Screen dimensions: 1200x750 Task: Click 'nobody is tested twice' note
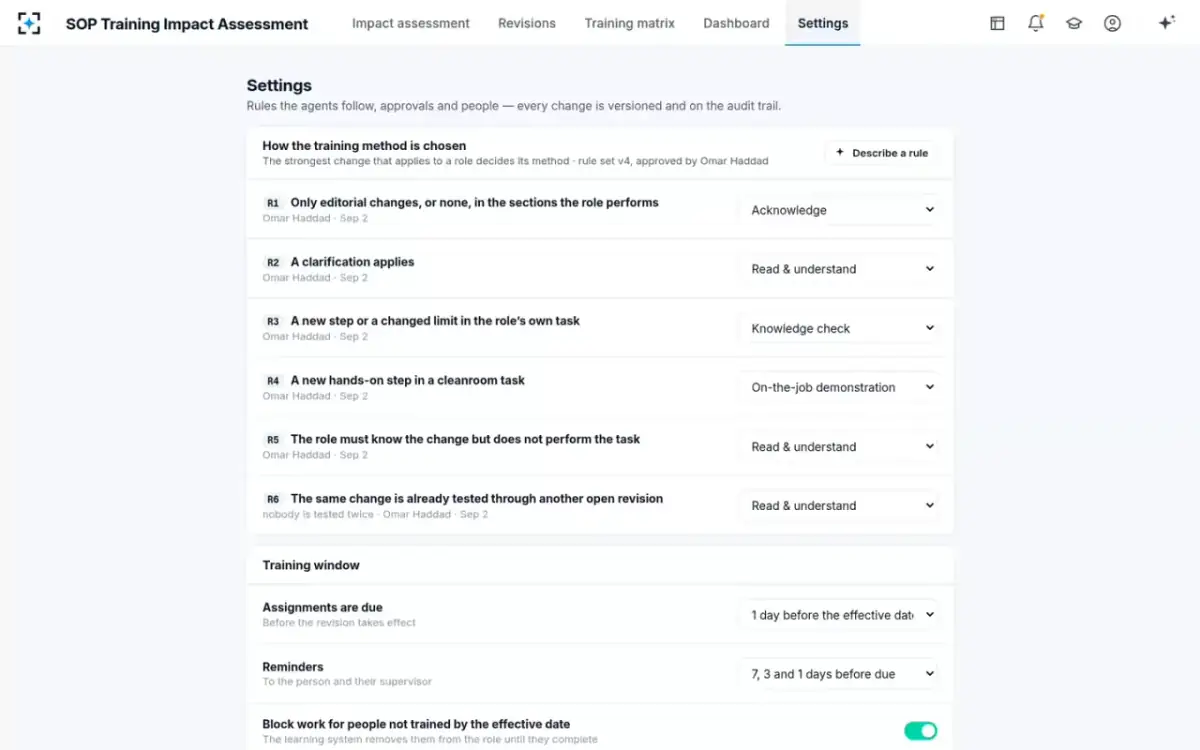(318, 514)
